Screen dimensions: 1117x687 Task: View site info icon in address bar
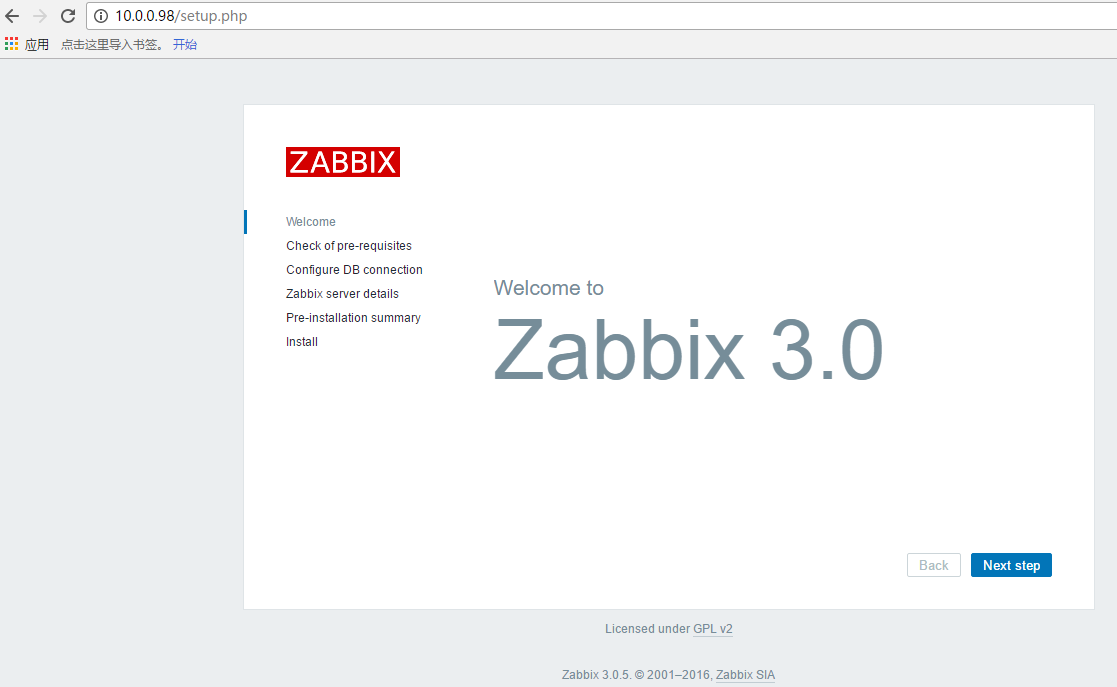[101, 16]
